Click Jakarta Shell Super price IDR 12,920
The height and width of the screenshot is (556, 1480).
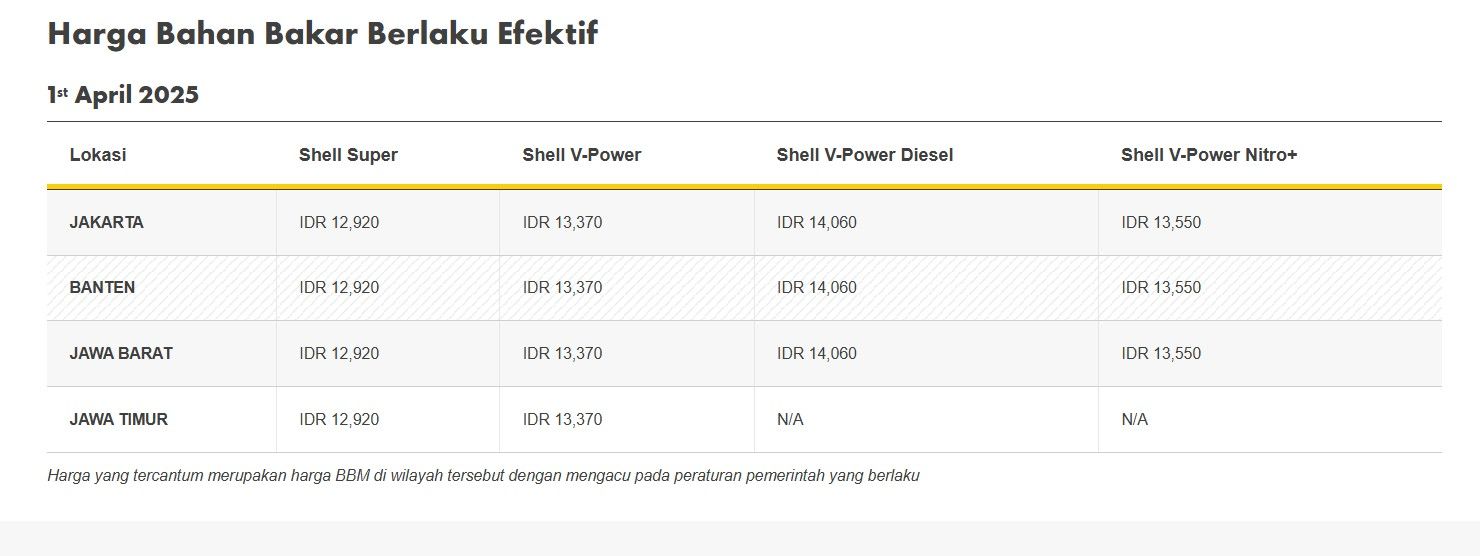coord(339,223)
